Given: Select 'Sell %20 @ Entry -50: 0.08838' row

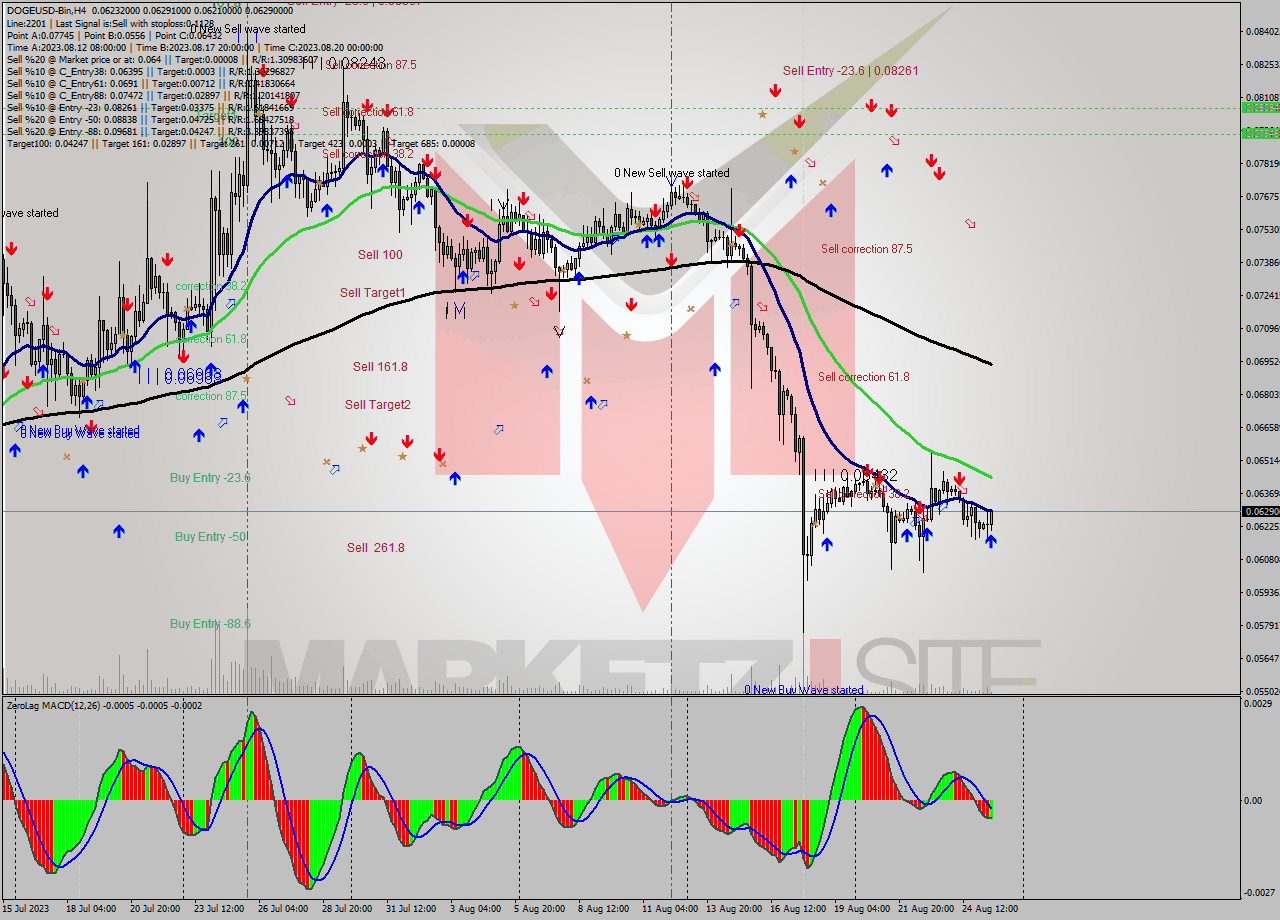Looking at the screenshot, I should coord(150,119).
